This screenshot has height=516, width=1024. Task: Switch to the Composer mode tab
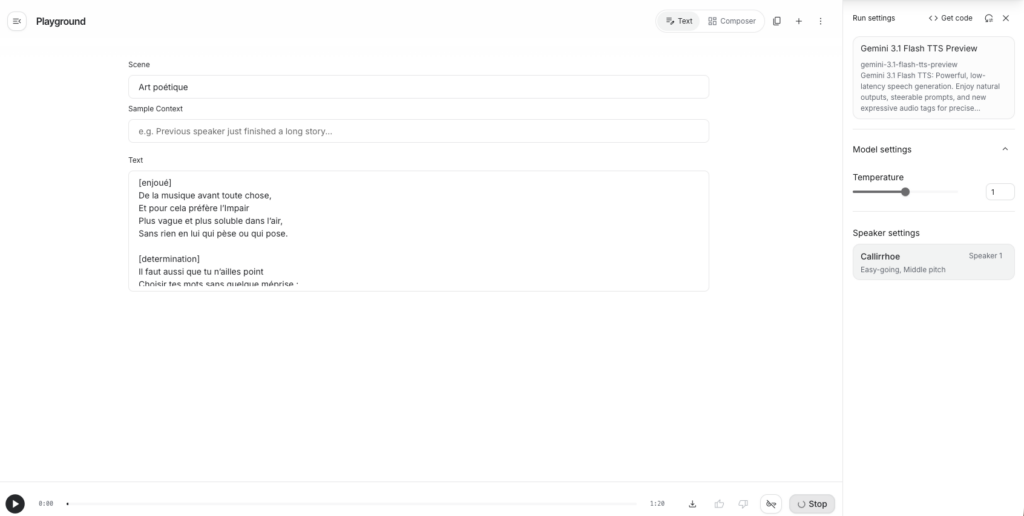[x=732, y=21]
